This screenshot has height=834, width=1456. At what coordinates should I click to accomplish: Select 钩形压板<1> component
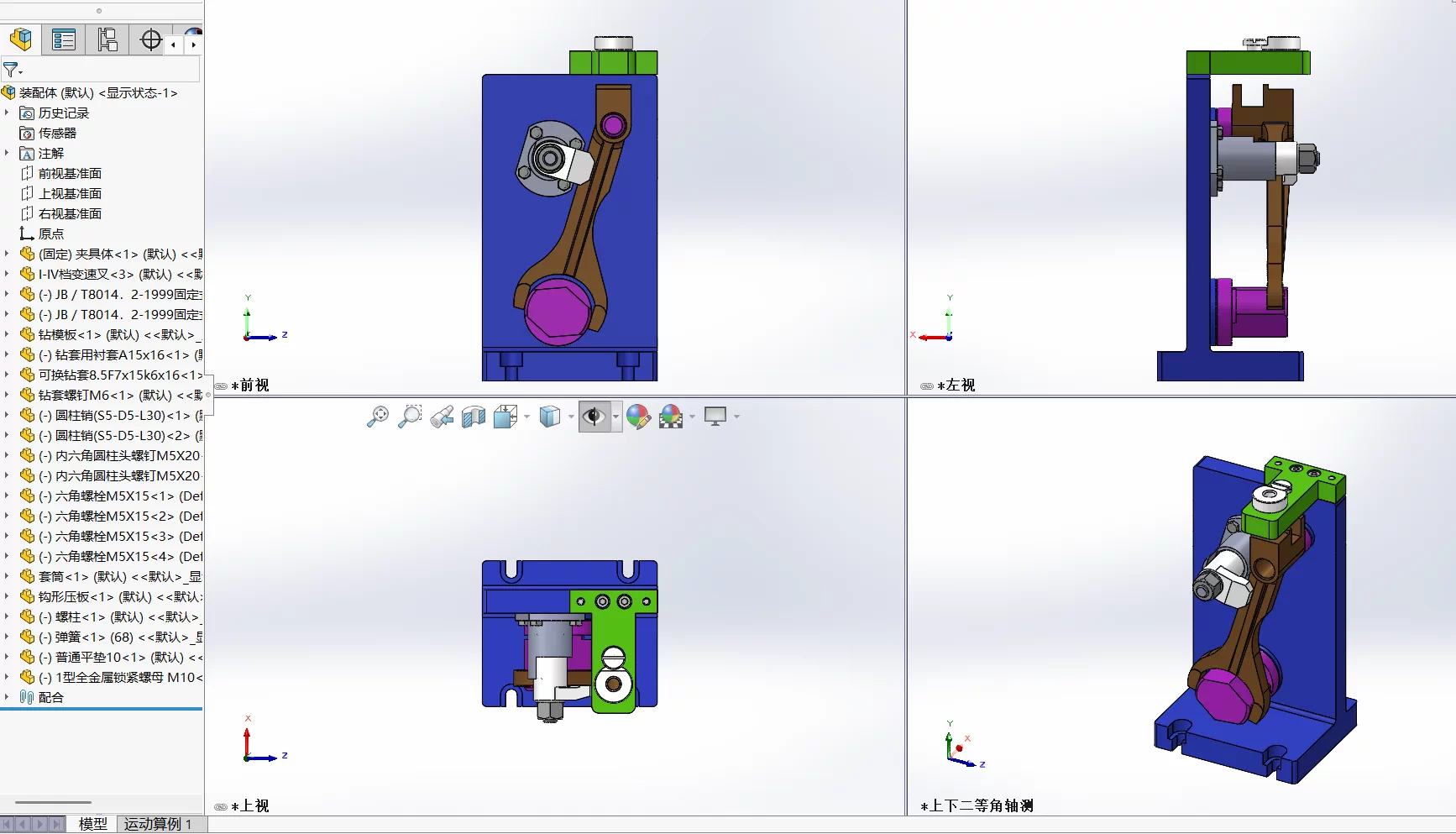pyautogui.click(x=111, y=596)
